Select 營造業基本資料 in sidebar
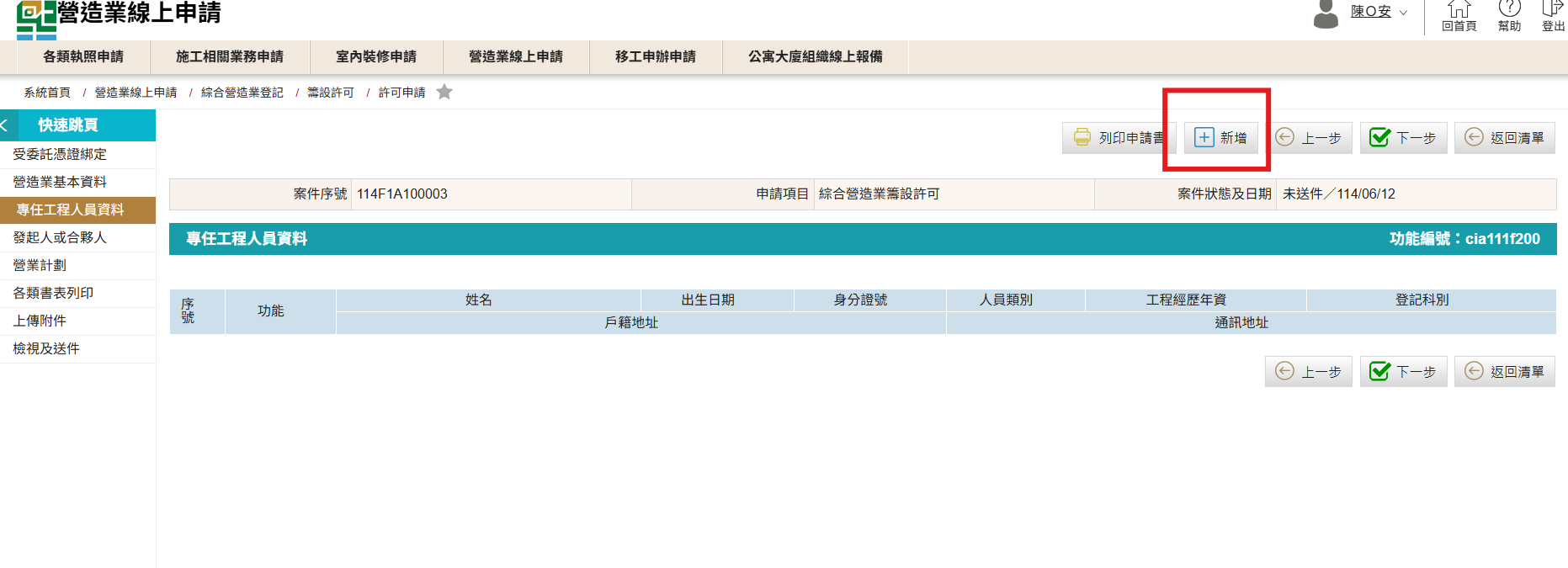This screenshot has height=568, width=1568. [x=60, y=183]
